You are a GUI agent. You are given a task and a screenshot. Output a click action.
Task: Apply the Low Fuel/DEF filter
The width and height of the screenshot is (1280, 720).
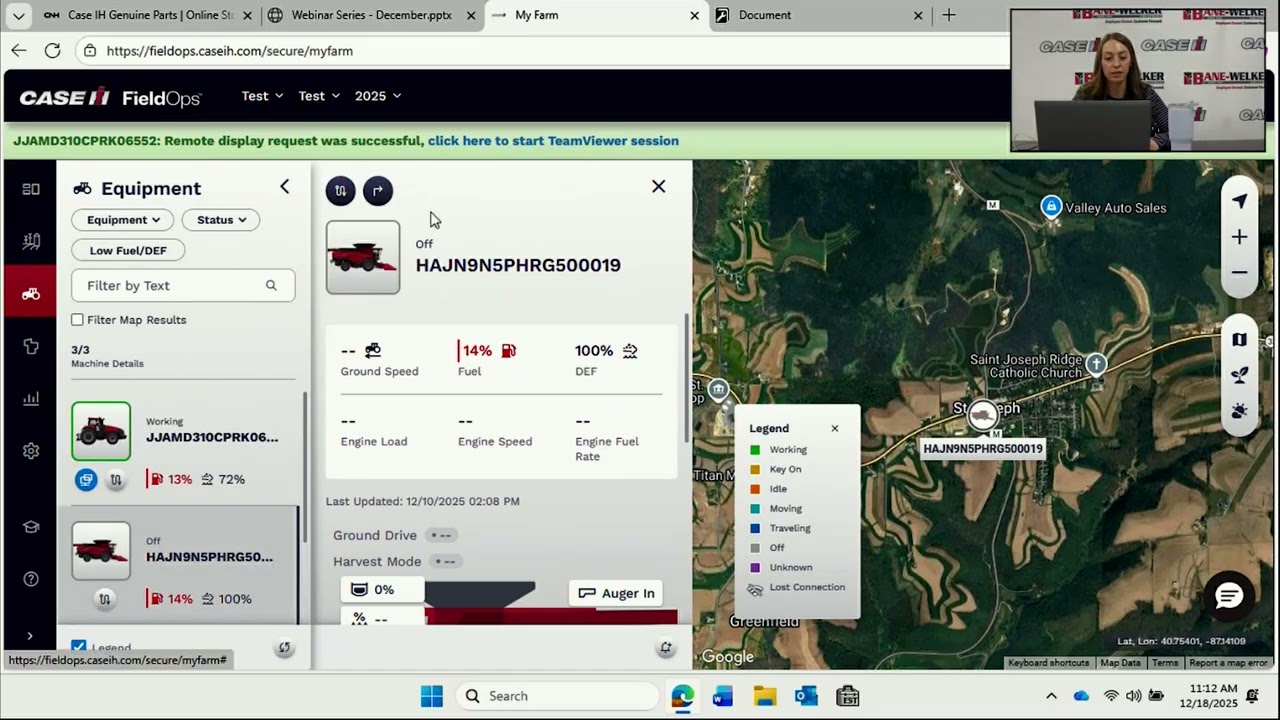(128, 250)
